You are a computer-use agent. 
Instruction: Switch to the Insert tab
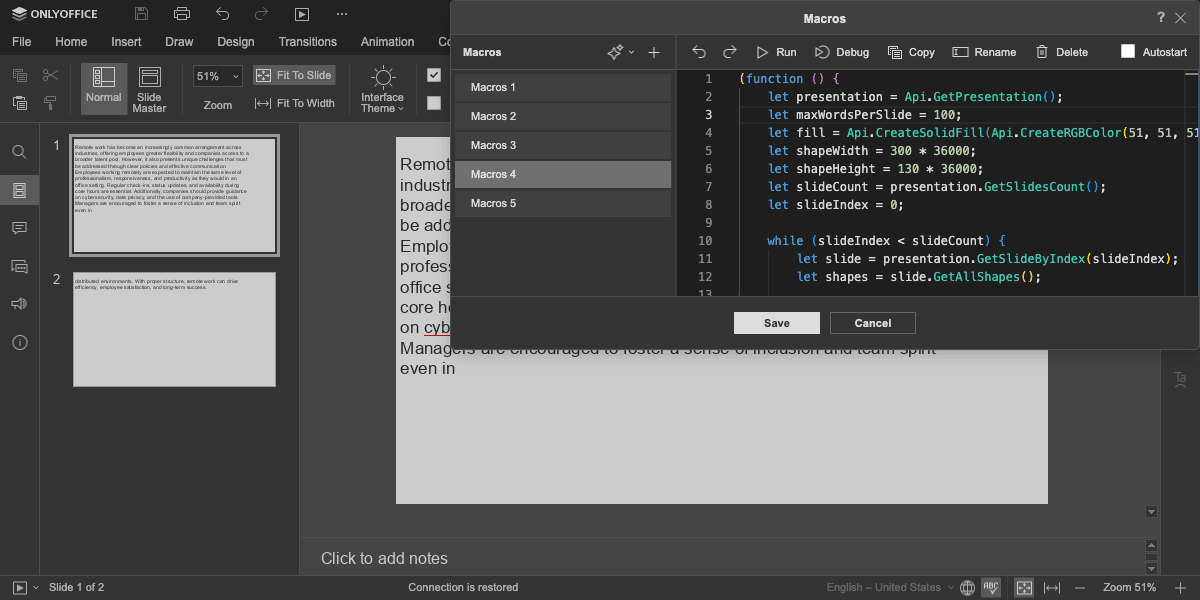(x=126, y=42)
